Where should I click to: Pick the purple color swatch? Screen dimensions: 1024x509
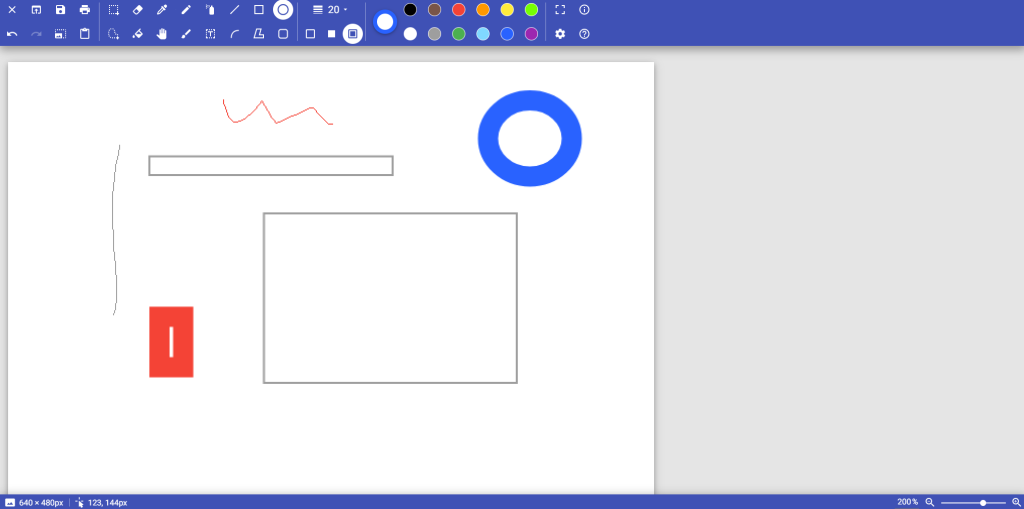click(532, 34)
